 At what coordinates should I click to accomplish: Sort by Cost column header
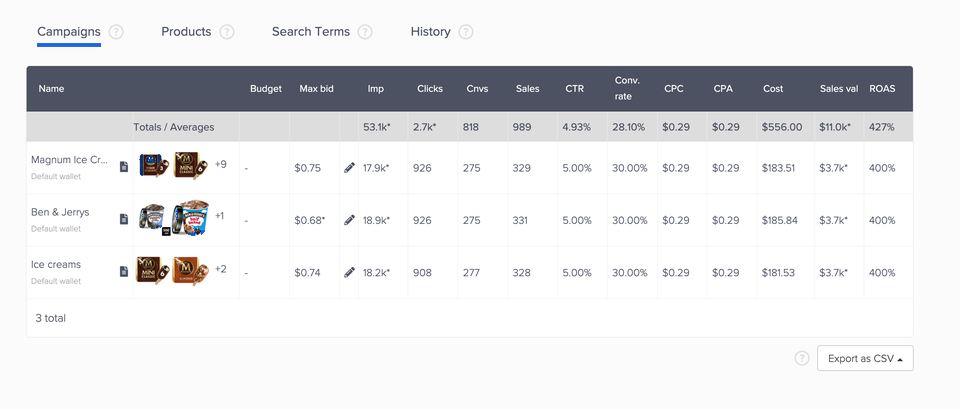click(x=773, y=89)
